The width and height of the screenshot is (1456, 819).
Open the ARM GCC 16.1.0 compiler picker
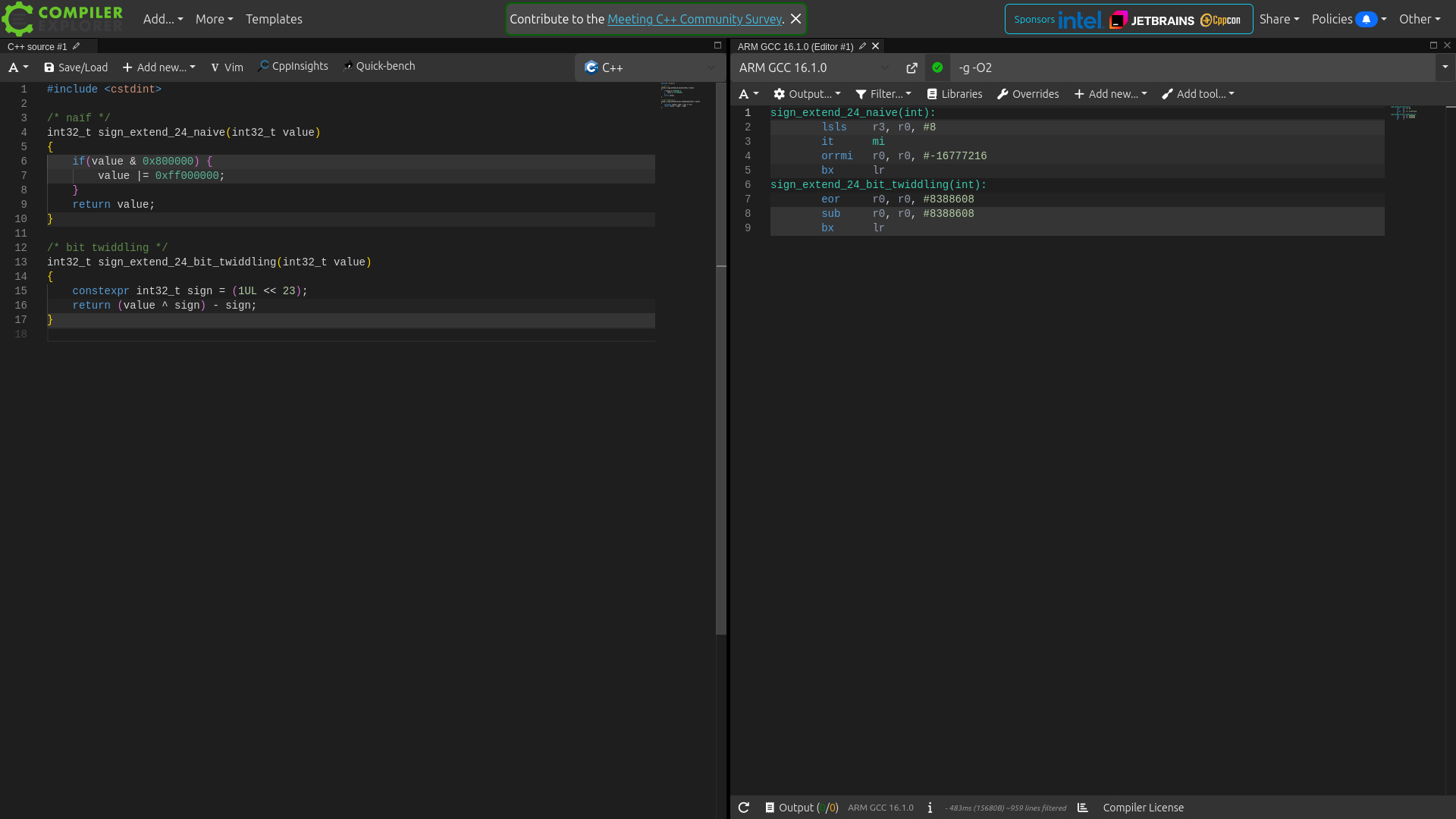tap(814, 67)
